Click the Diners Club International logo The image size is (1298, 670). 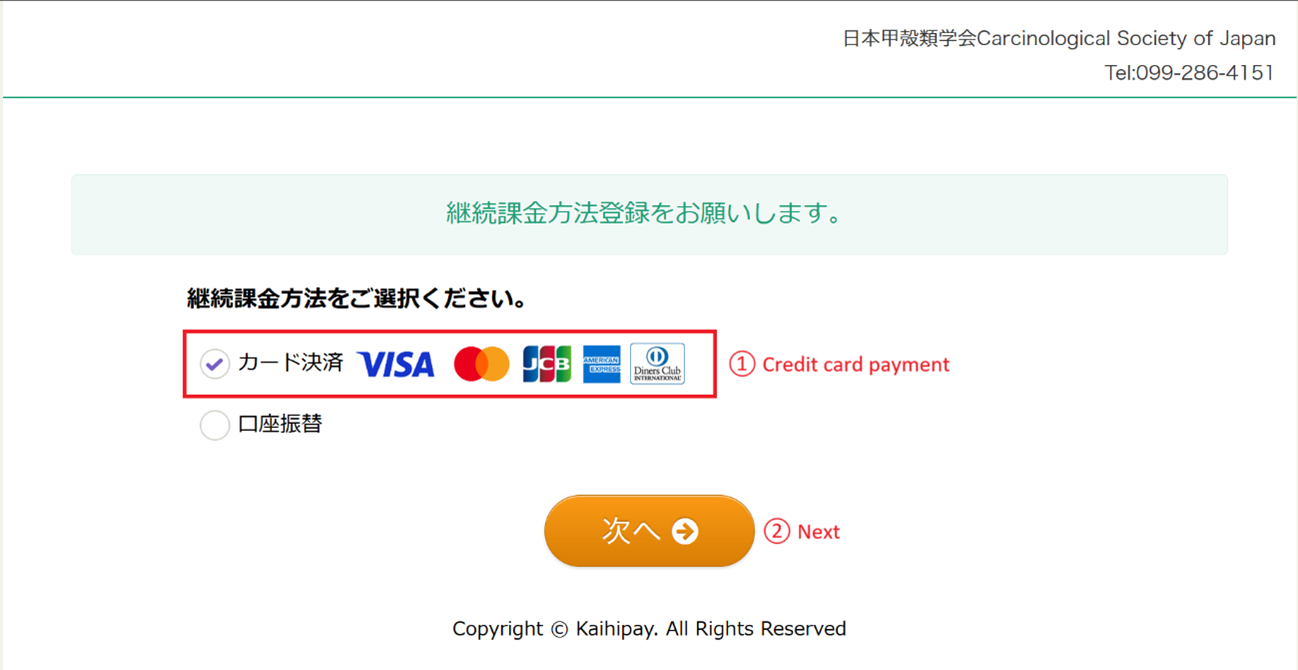(657, 364)
